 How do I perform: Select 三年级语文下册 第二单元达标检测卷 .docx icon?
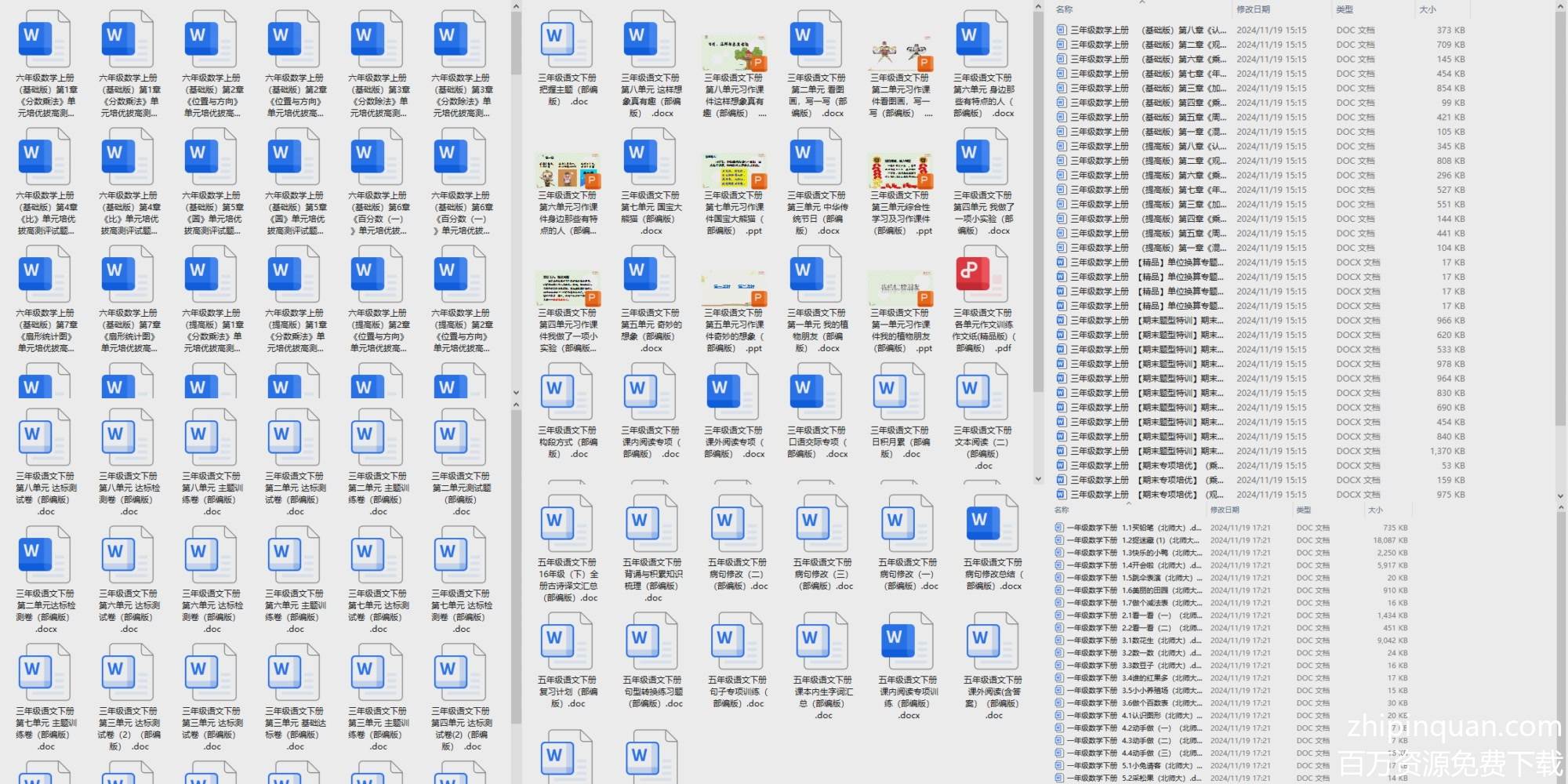click(x=45, y=555)
